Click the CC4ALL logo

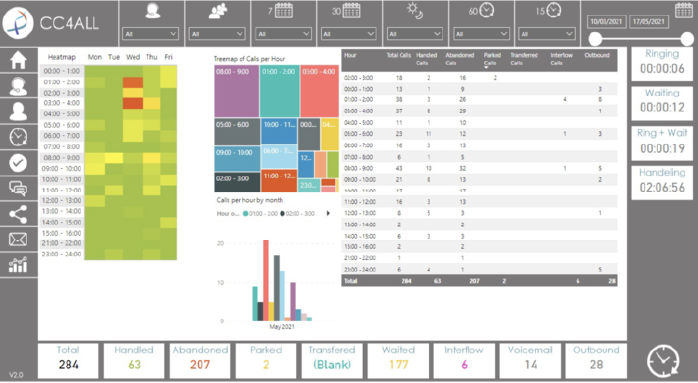click(x=18, y=23)
